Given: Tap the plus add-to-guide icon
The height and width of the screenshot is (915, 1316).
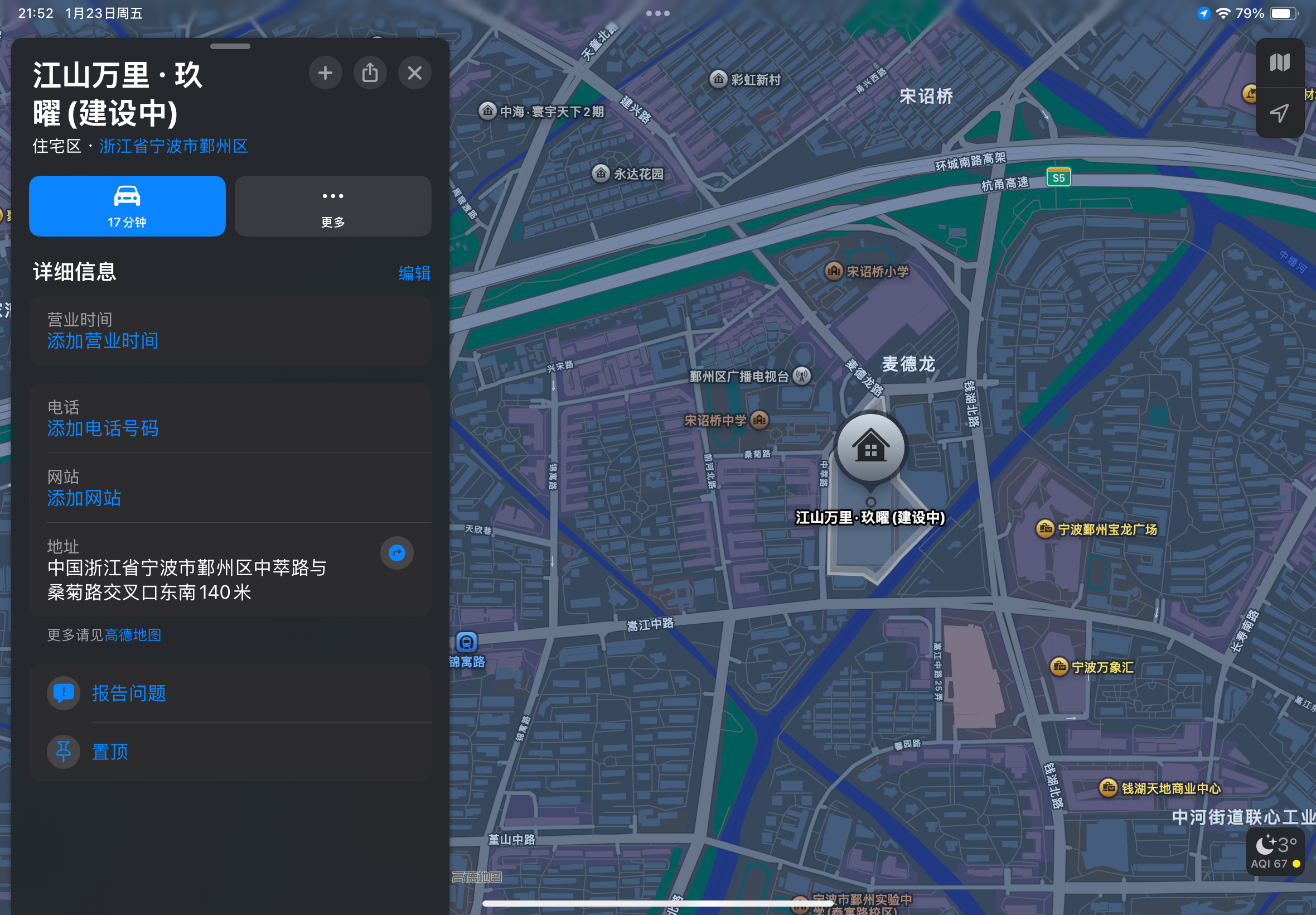Looking at the screenshot, I should point(325,73).
